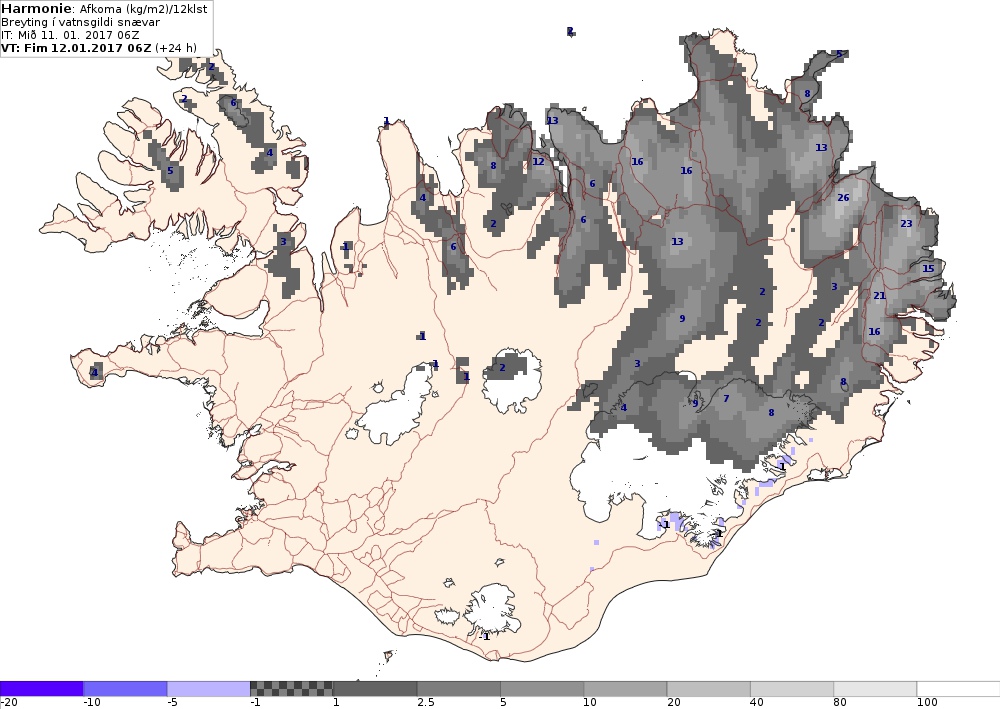This screenshot has width=1000, height=709.
Task: Click the '100' legend label
Action: (x=927, y=703)
